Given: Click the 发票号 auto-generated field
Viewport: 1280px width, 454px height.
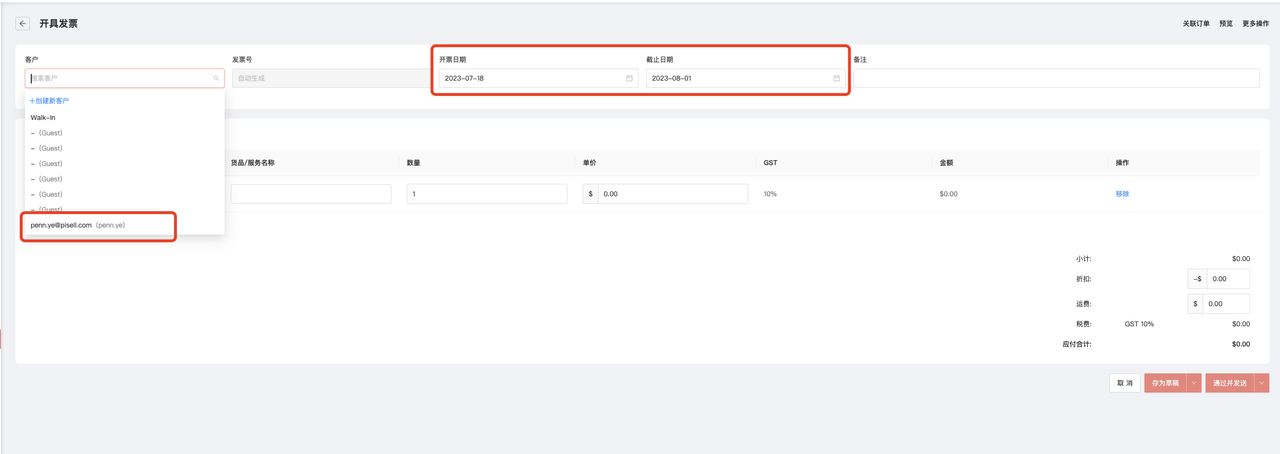Looking at the screenshot, I should pos(331,78).
